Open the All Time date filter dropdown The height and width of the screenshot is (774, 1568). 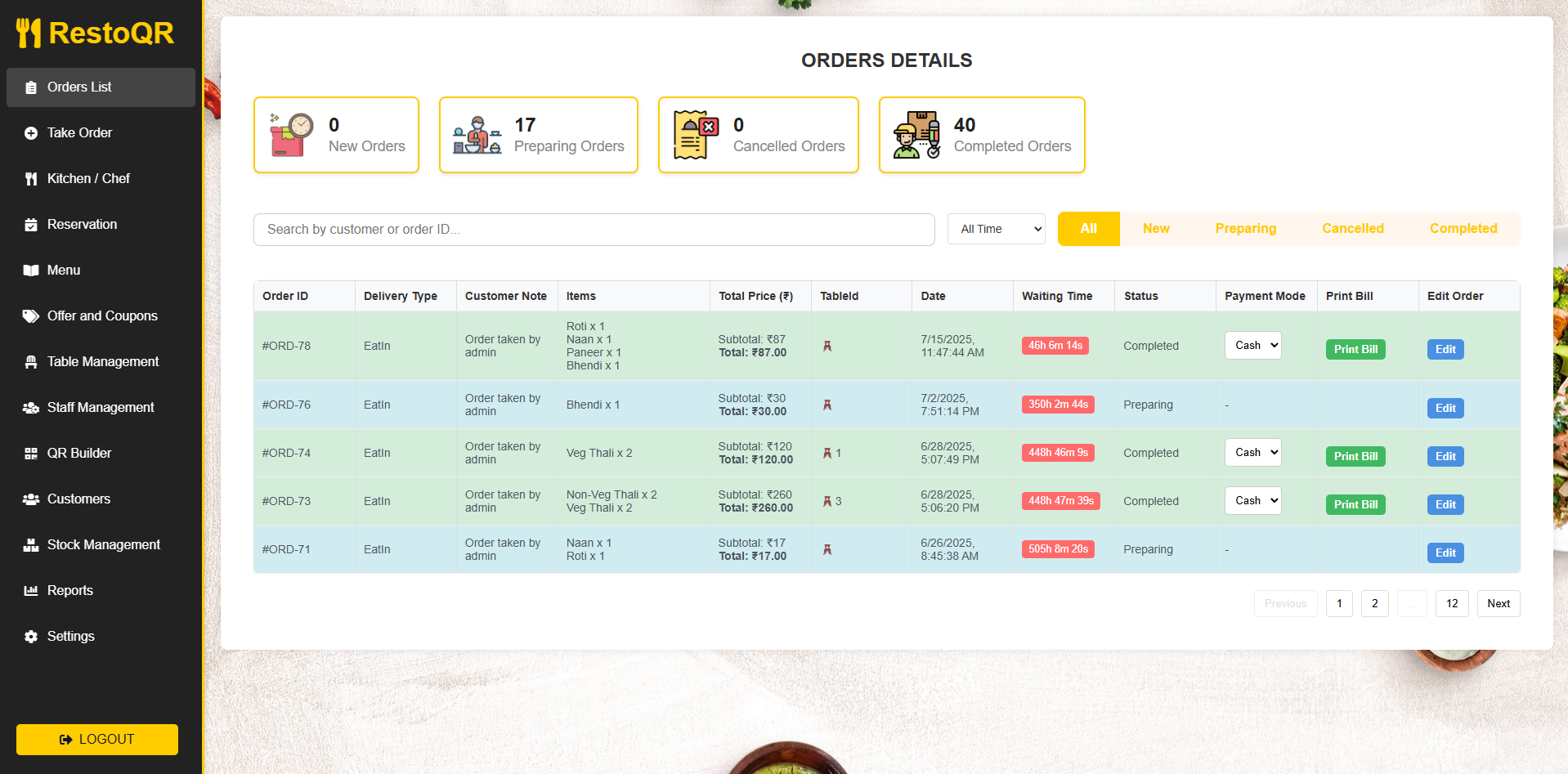[996, 229]
